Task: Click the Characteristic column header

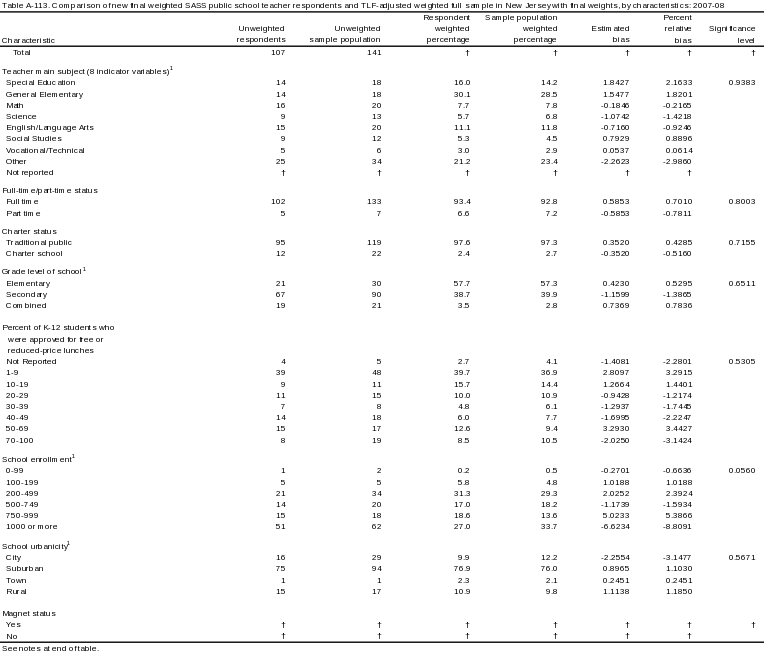Action: click(x=30, y=40)
